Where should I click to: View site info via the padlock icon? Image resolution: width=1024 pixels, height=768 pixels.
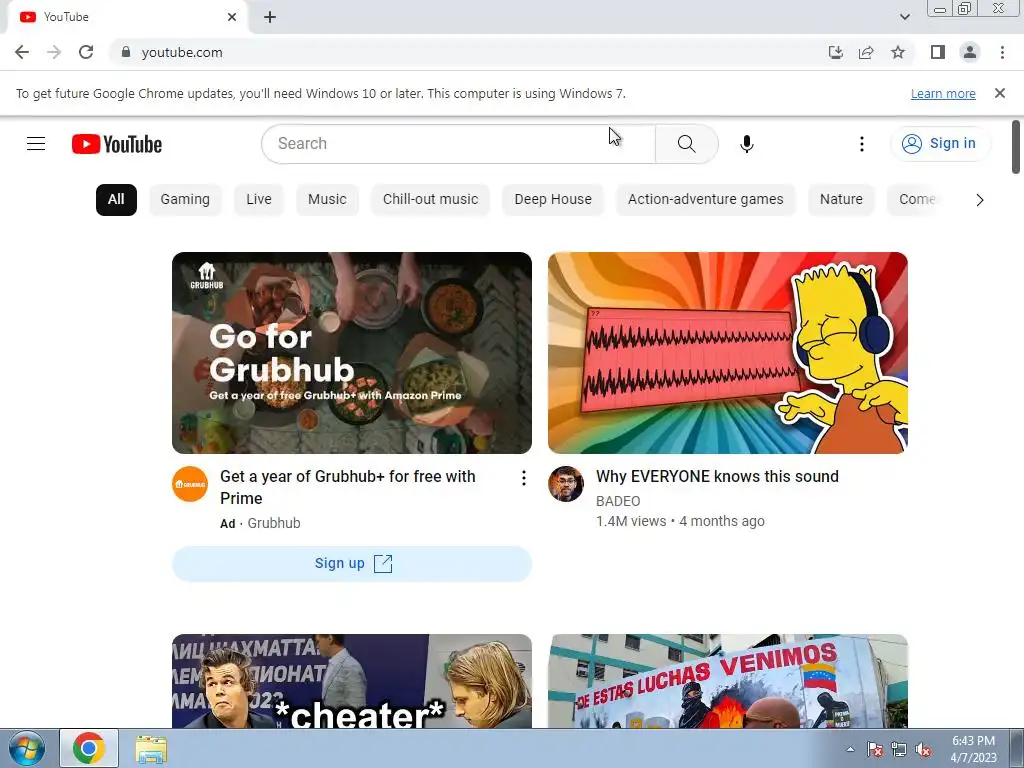126,52
